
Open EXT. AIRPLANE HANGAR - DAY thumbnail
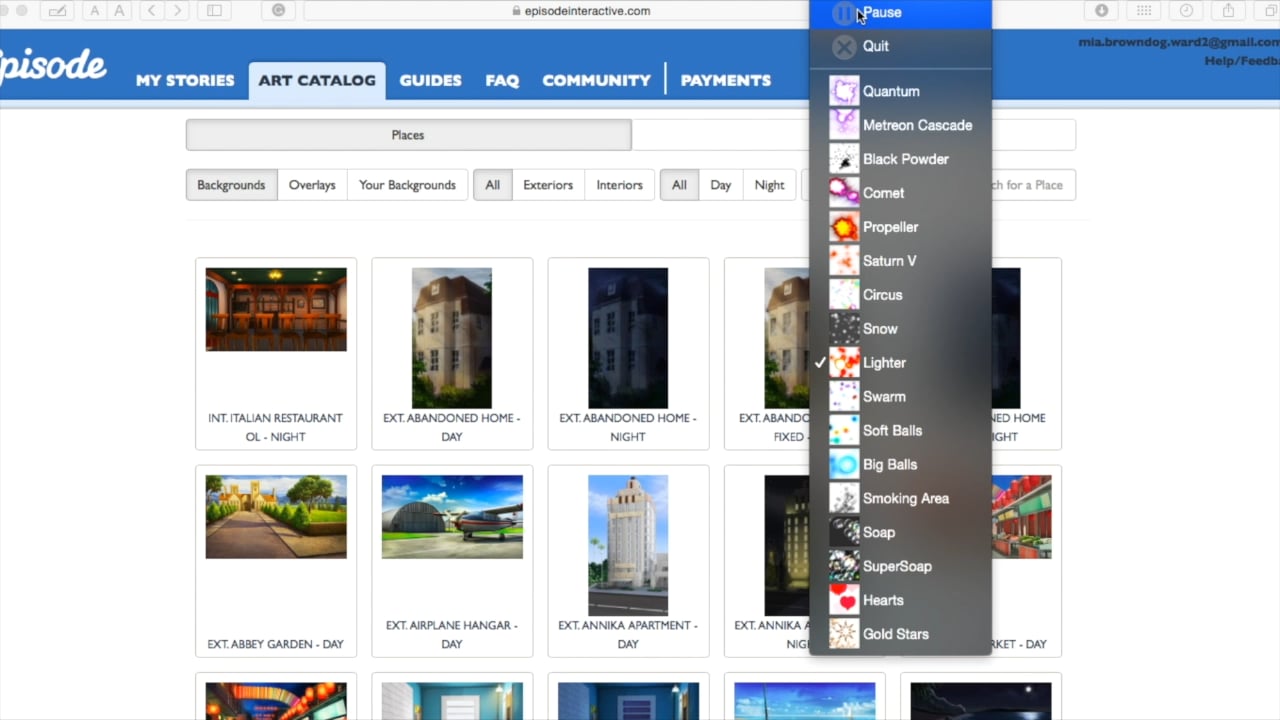[452, 517]
